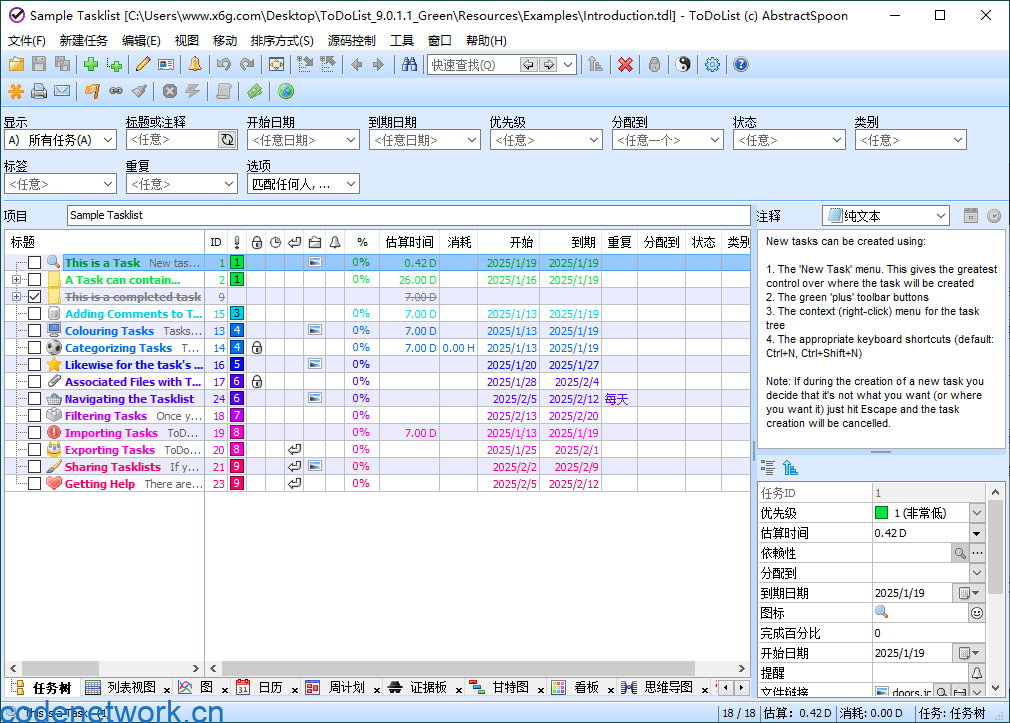The width and height of the screenshot is (1010, 723).
Task: Toggle maximize tasklist view icon
Action: tap(276, 64)
